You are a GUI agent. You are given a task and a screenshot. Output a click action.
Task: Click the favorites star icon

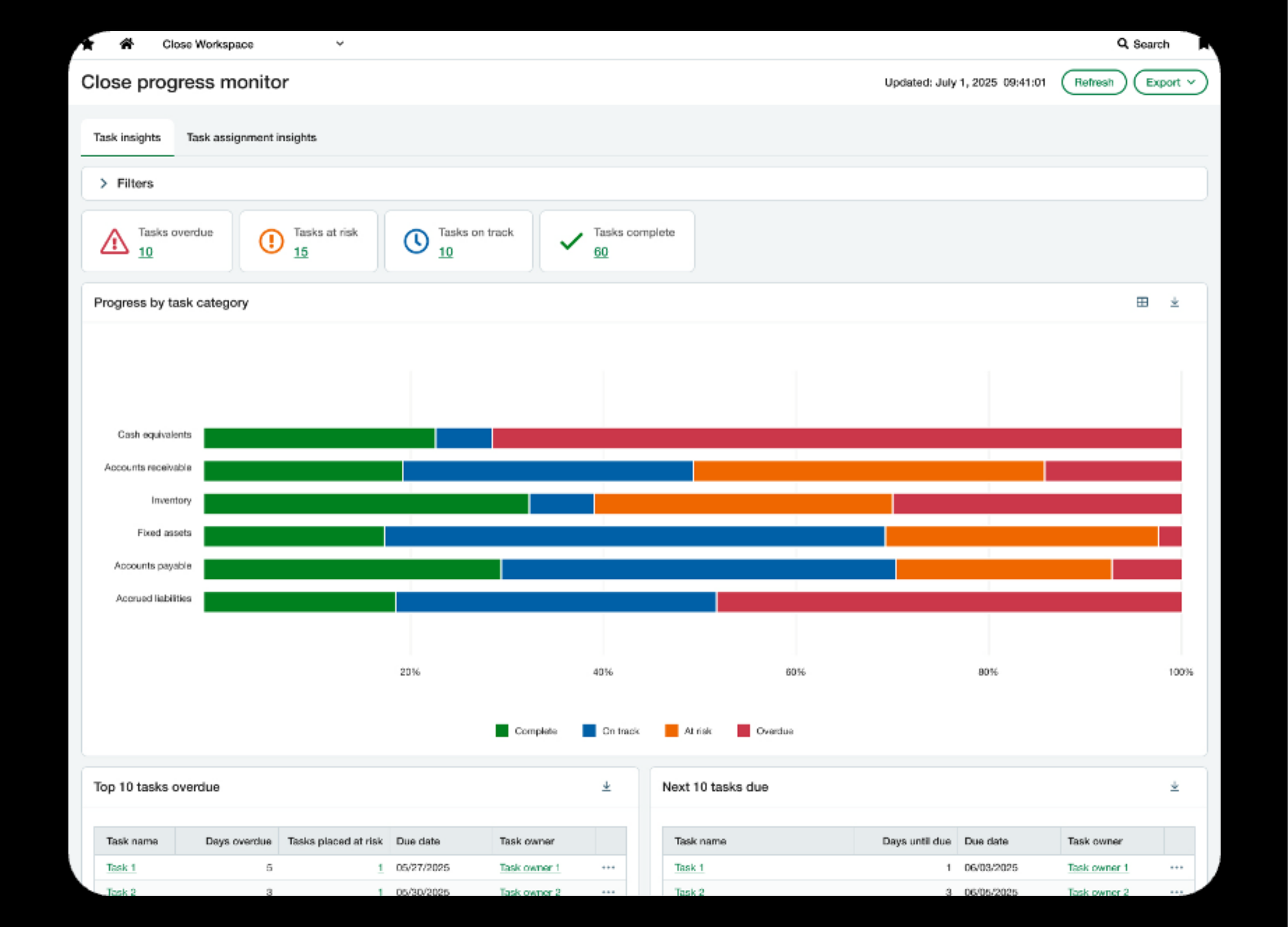point(88,44)
